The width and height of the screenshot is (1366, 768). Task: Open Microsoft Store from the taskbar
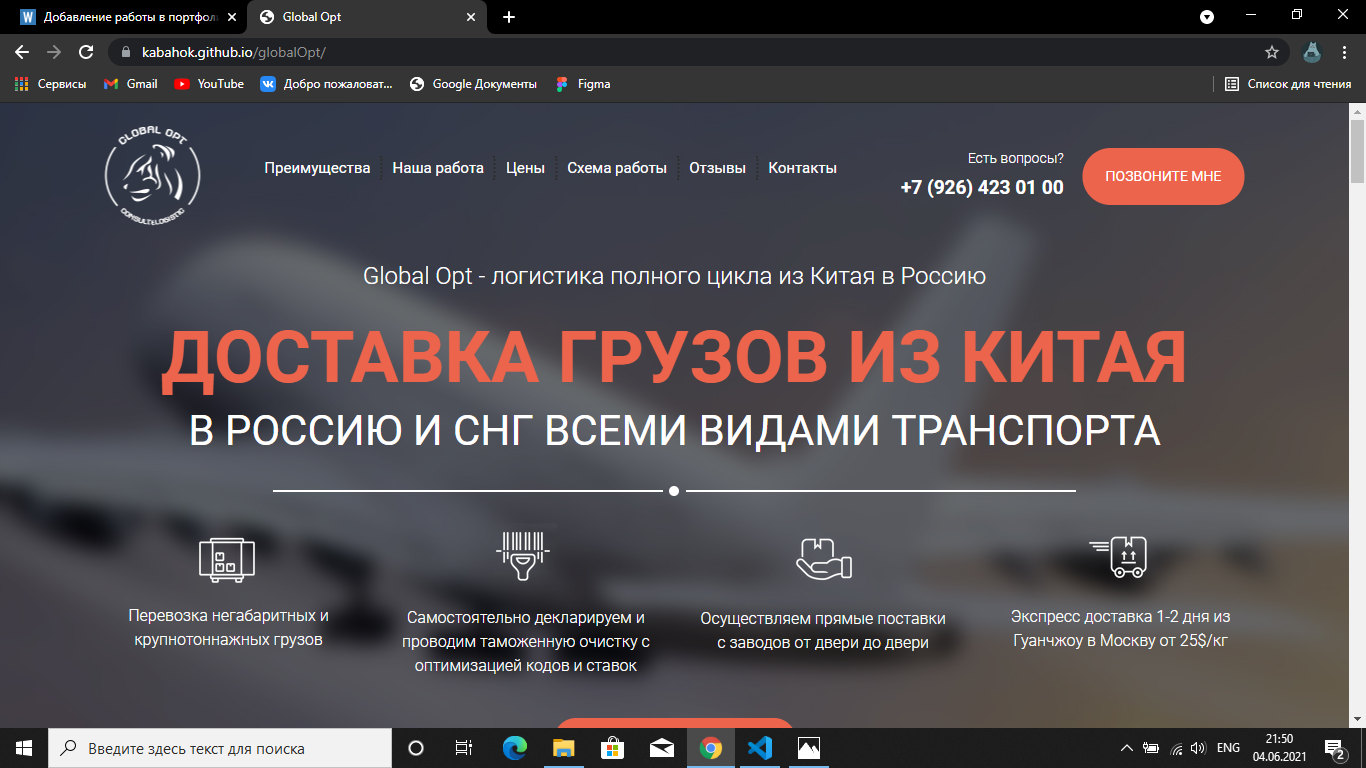coord(612,748)
